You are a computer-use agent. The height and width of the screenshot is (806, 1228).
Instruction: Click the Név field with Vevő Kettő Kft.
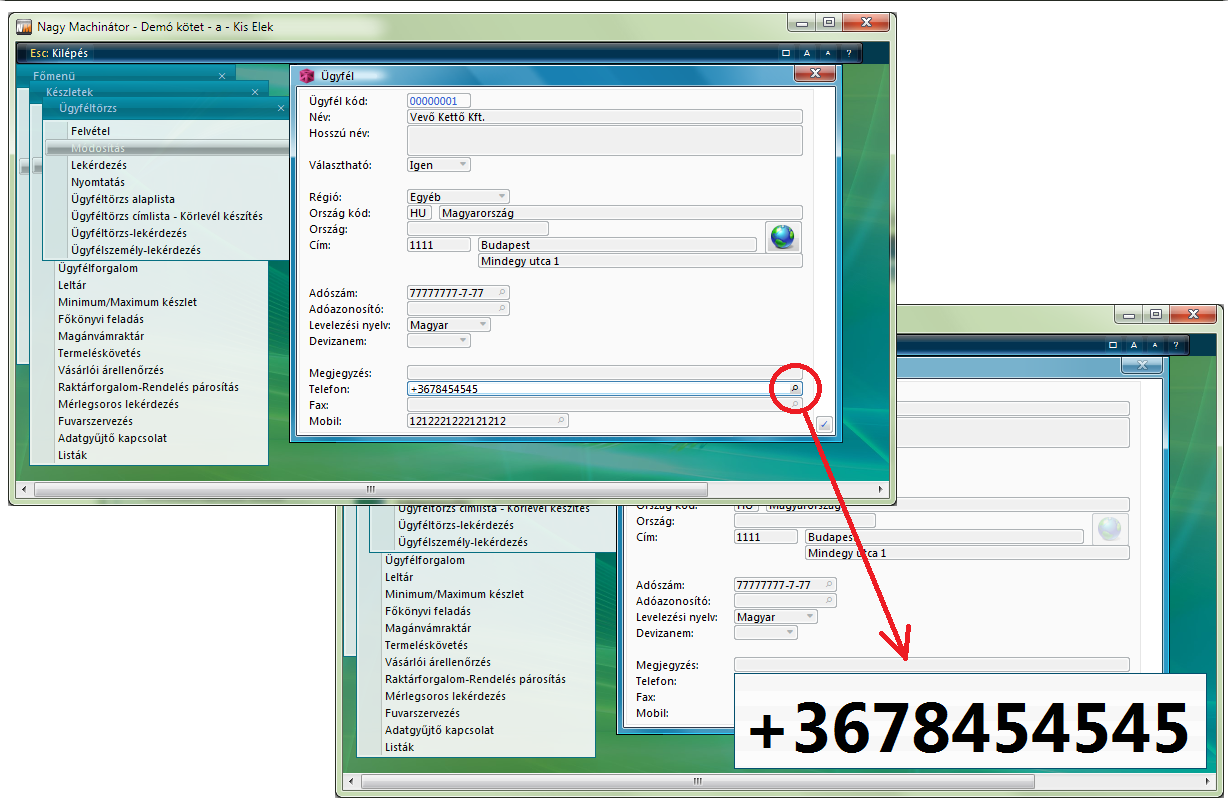pos(605,116)
